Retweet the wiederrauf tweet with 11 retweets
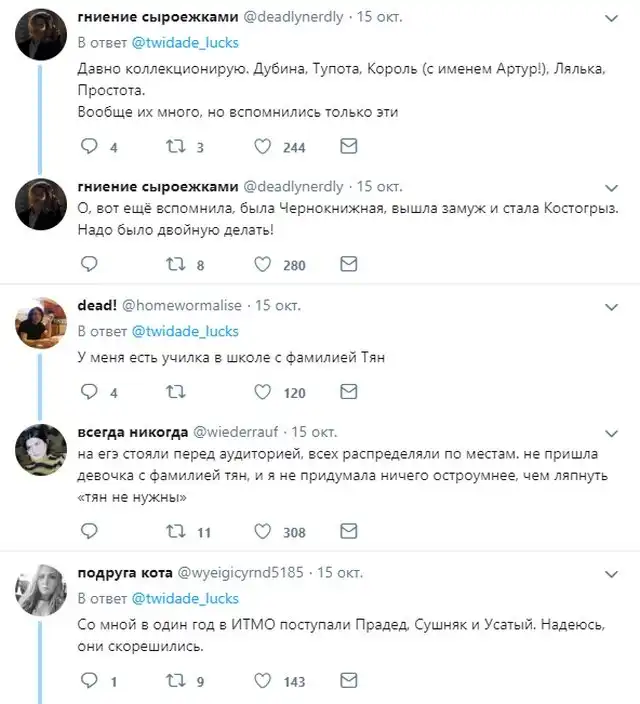Screen dimensions: 640x704 pyautogui.click(x=176, y=532)
